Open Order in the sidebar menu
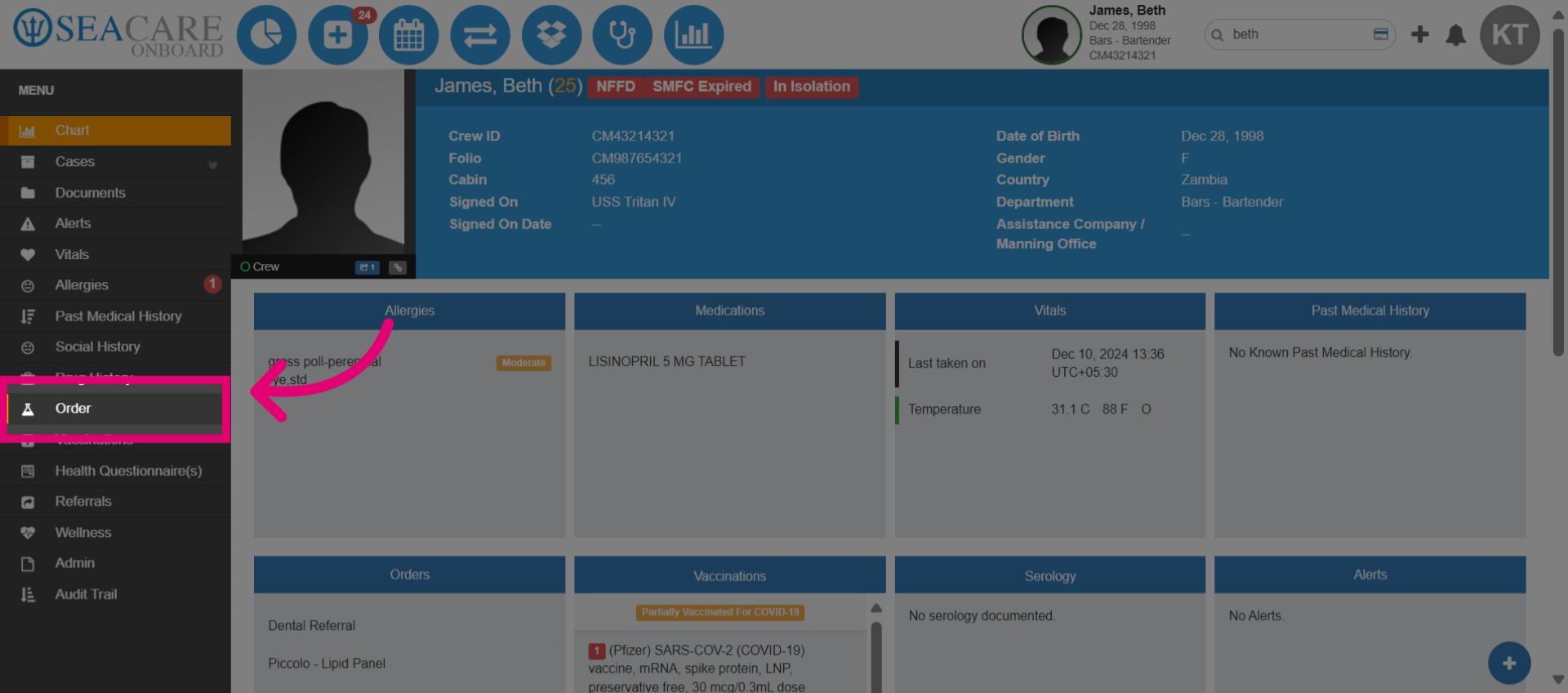Viewport: 1568px width, 693px height. pos(115,409)
